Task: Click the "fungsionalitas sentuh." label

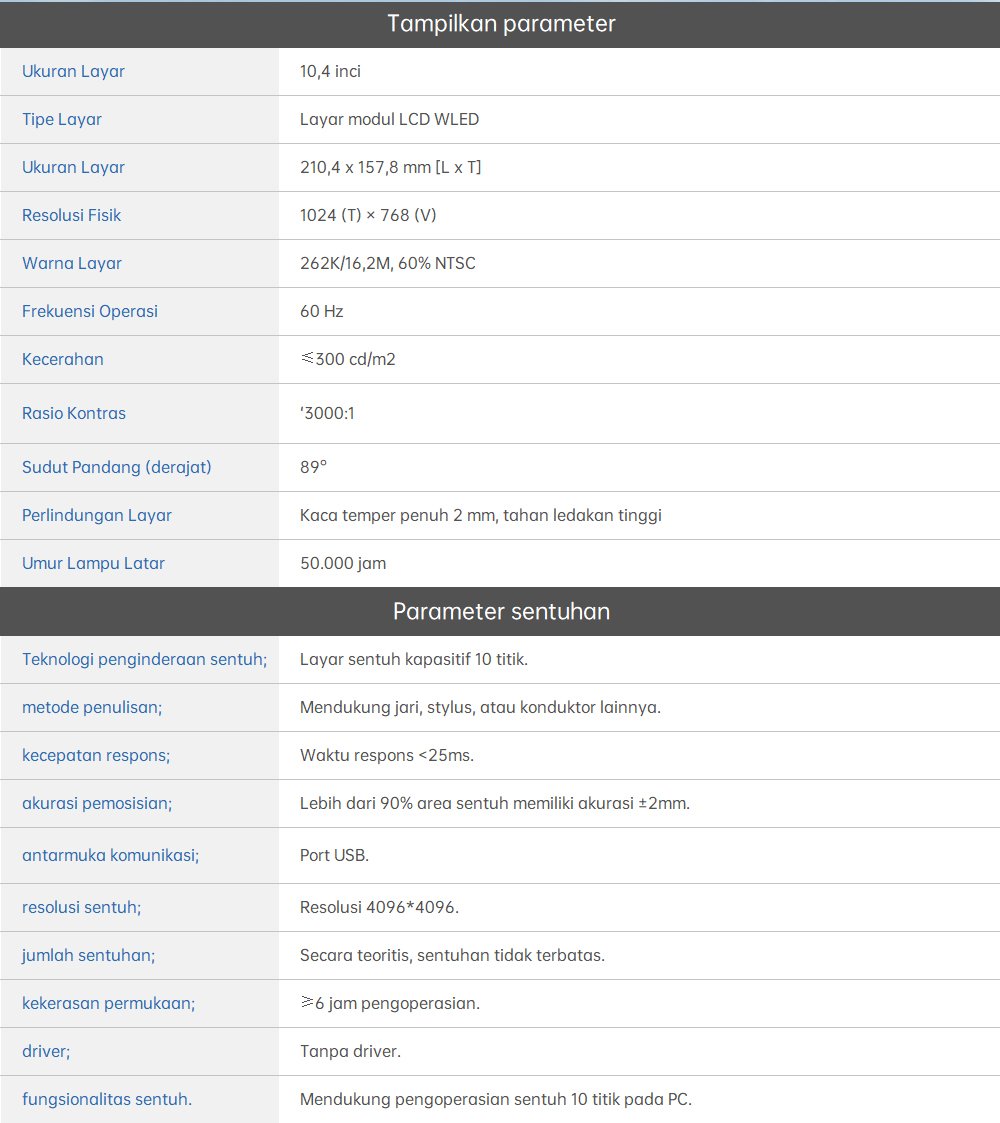Action: (107, 1099)
